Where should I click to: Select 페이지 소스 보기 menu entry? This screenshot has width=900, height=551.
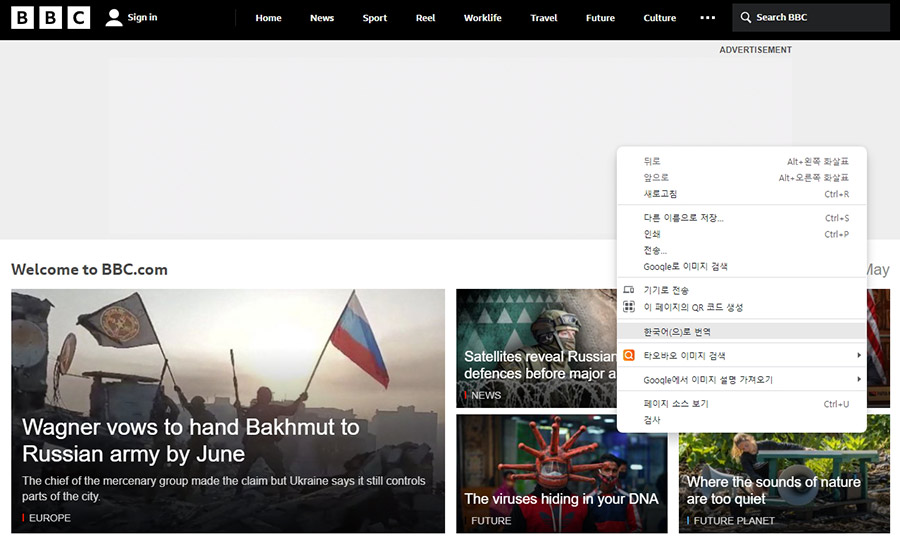742,403
